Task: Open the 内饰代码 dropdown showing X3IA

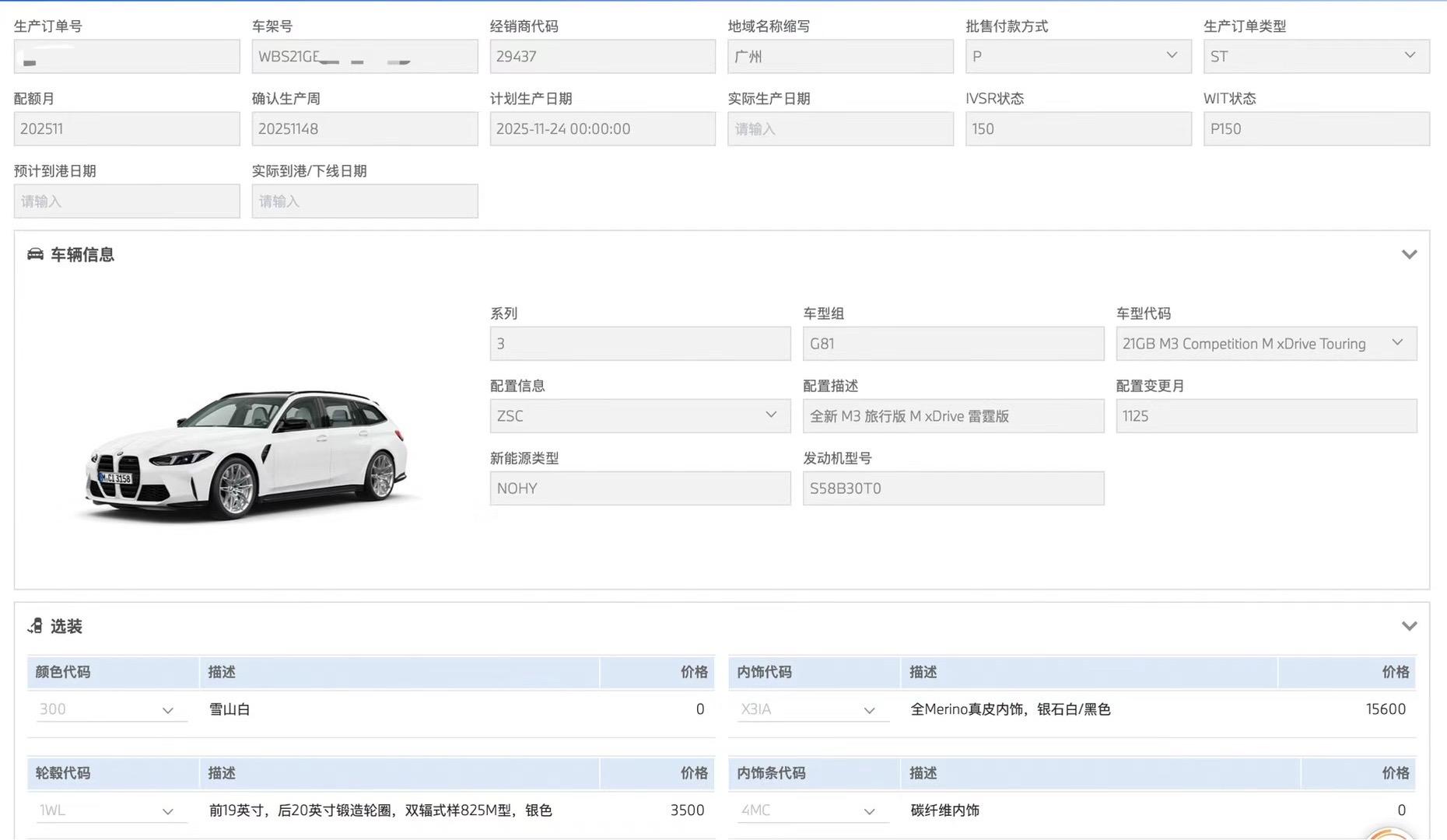Action: 812,709
